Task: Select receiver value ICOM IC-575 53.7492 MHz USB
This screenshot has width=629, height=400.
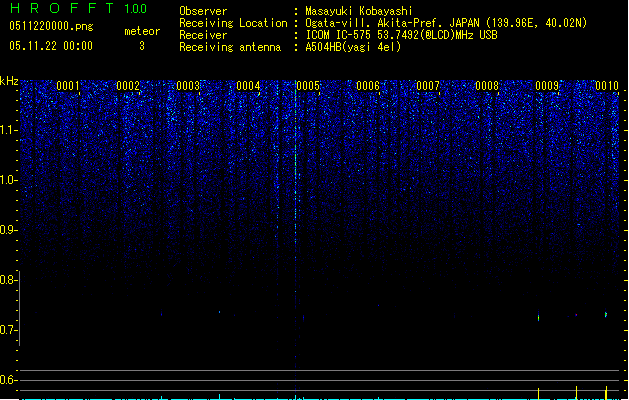Action: pyautogui.click(x=402, y=35)
